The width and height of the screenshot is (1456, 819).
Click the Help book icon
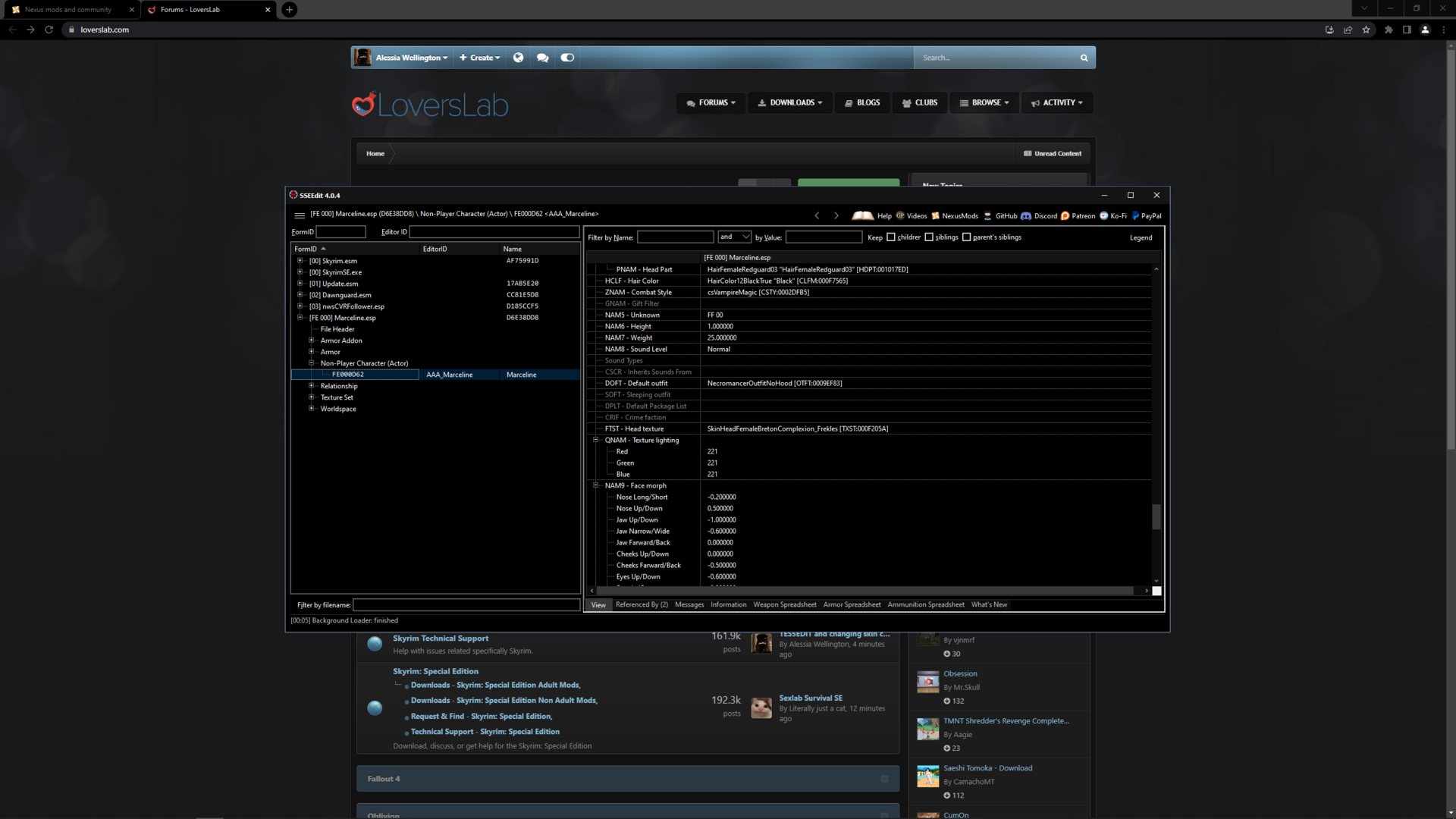coord(862,216)
